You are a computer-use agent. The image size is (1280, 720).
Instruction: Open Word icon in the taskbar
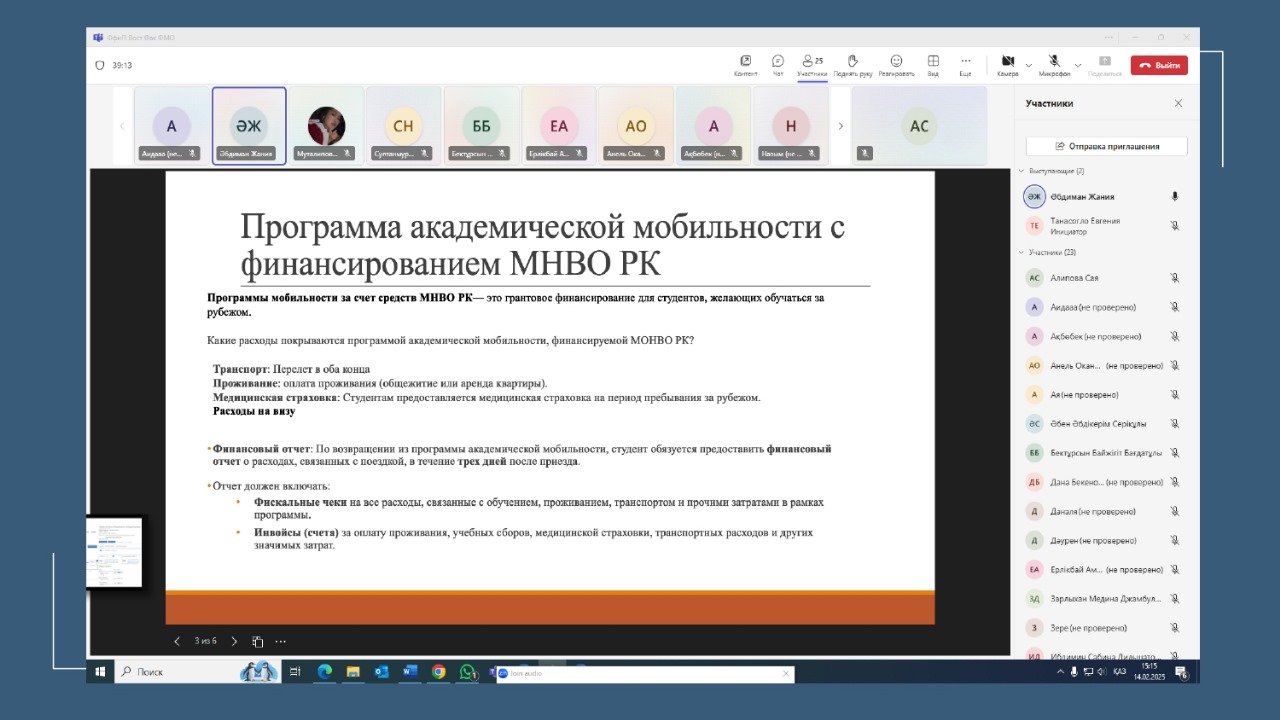tap(409, 672)
